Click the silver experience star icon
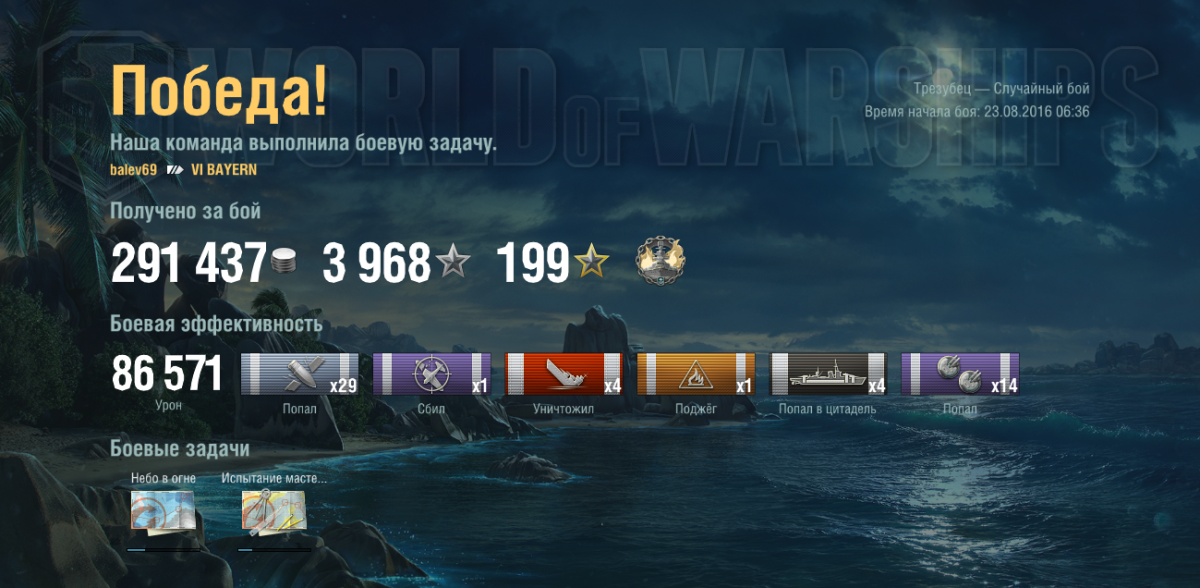 pos(452,264)
